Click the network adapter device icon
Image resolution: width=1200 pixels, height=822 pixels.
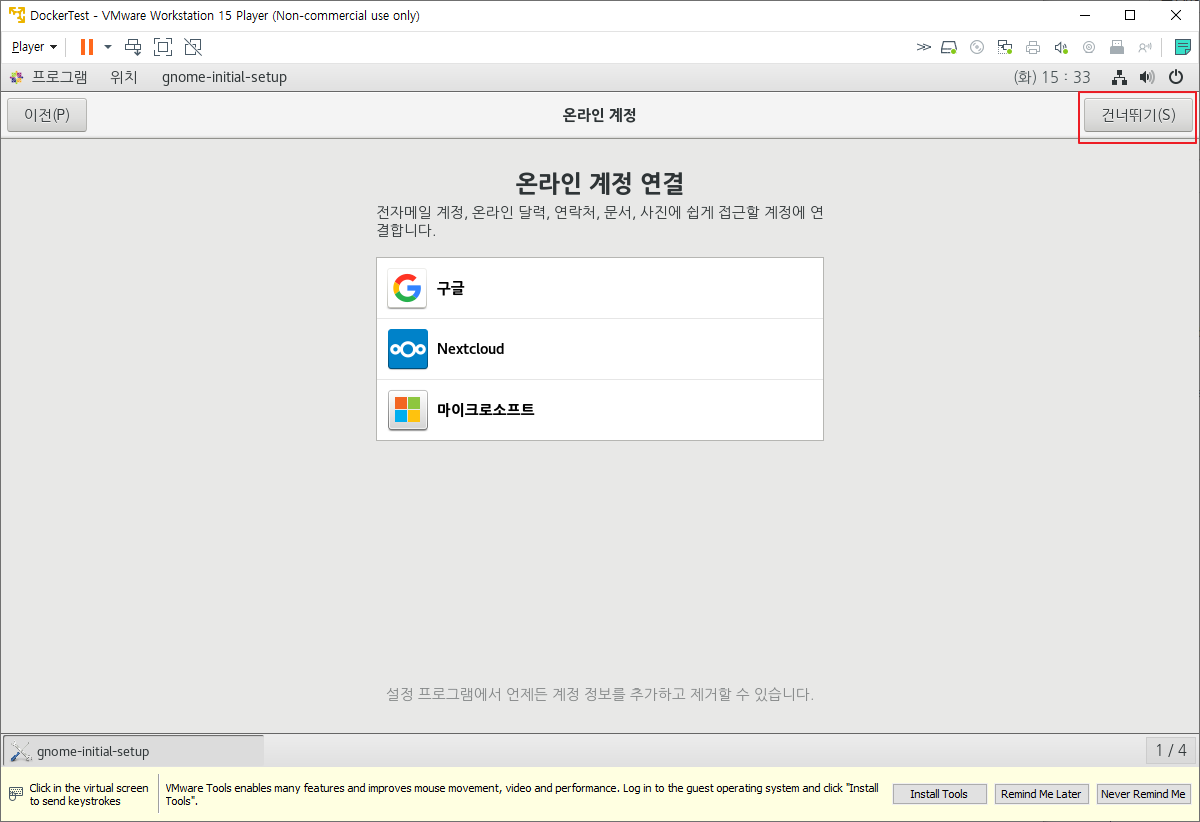(1006, 47)
